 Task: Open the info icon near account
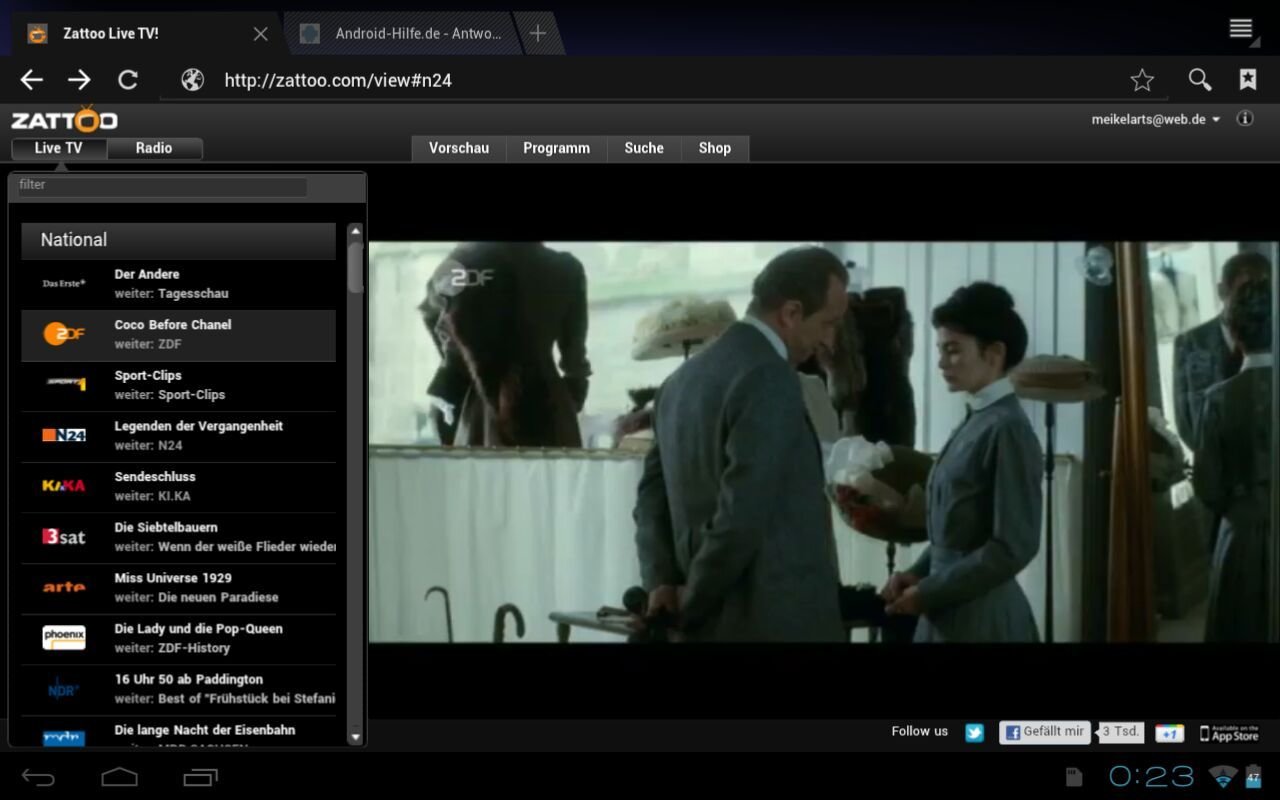[x=1245, y=119]
